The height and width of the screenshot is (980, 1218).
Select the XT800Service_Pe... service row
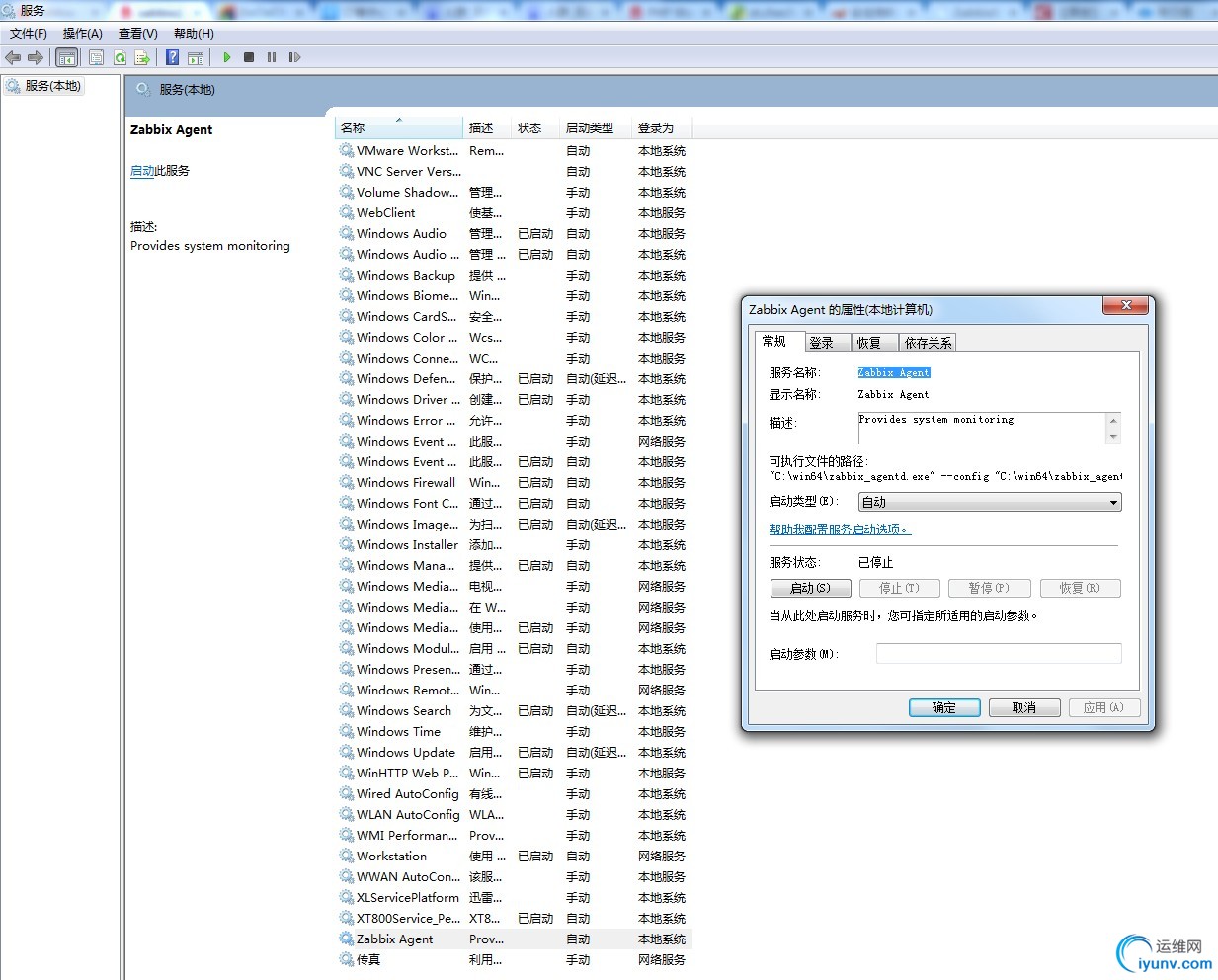click(514, 918)
